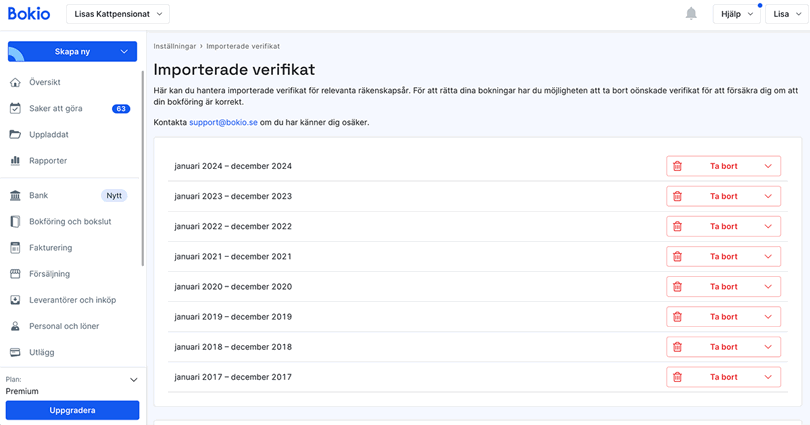Click the Uppgradera button
This screenshot has width=810, height=425.
72,410
